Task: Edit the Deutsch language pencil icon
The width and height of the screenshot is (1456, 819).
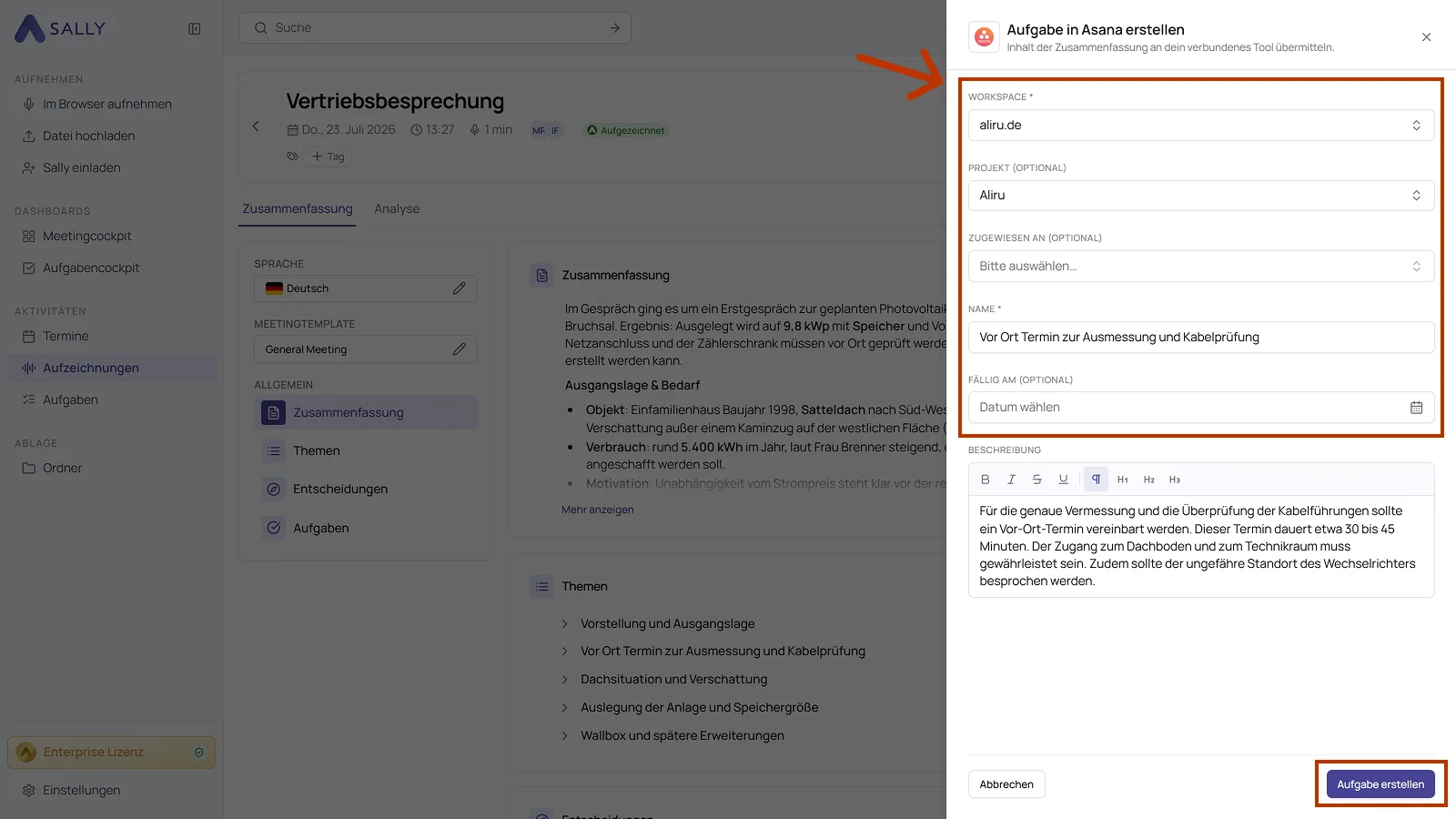Action: 460,288
